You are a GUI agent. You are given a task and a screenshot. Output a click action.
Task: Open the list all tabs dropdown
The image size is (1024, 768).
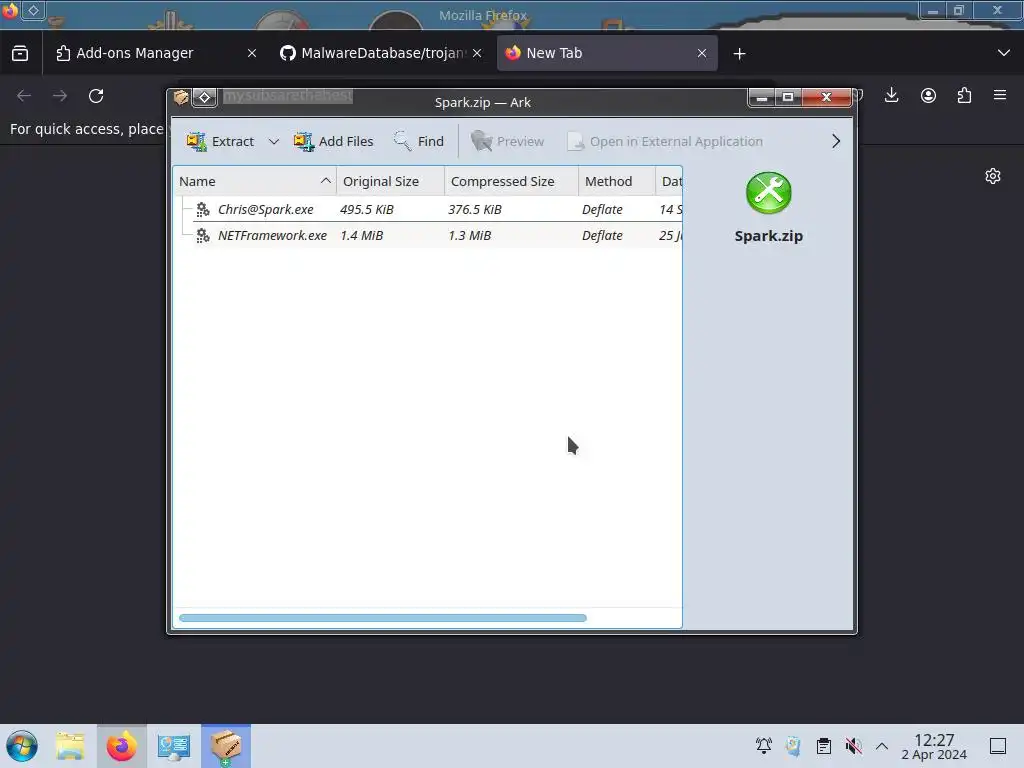pos(1004,53)
